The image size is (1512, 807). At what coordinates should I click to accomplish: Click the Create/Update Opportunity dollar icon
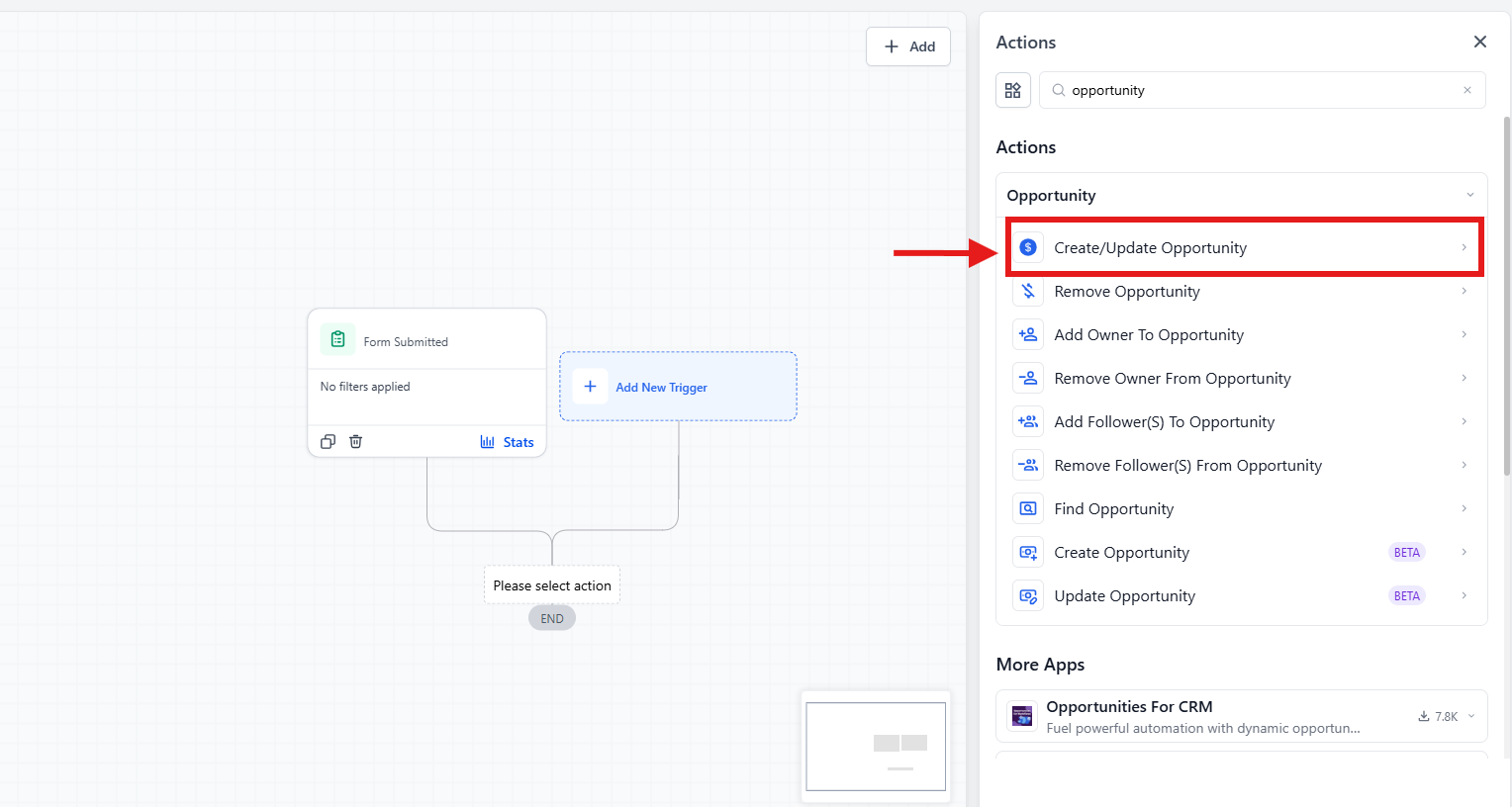(1028, 247)
